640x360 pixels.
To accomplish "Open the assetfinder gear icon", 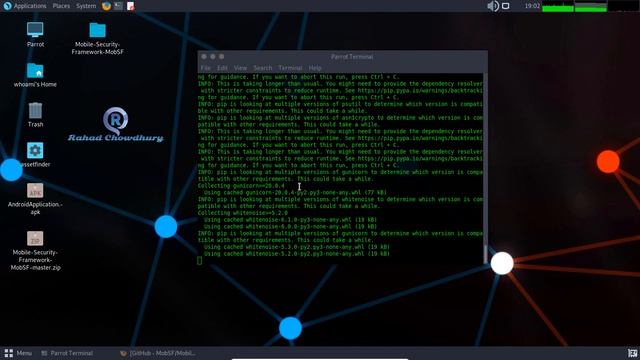I will 35,151.
